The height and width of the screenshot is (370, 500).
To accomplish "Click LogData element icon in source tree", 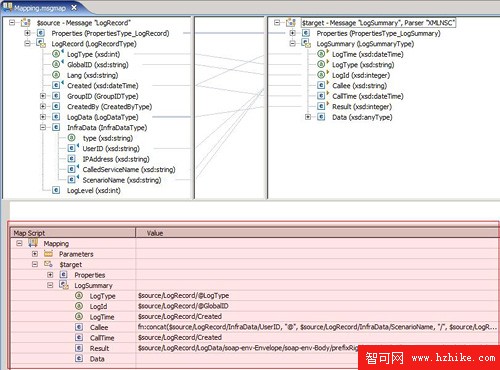I will pos(56,117).
